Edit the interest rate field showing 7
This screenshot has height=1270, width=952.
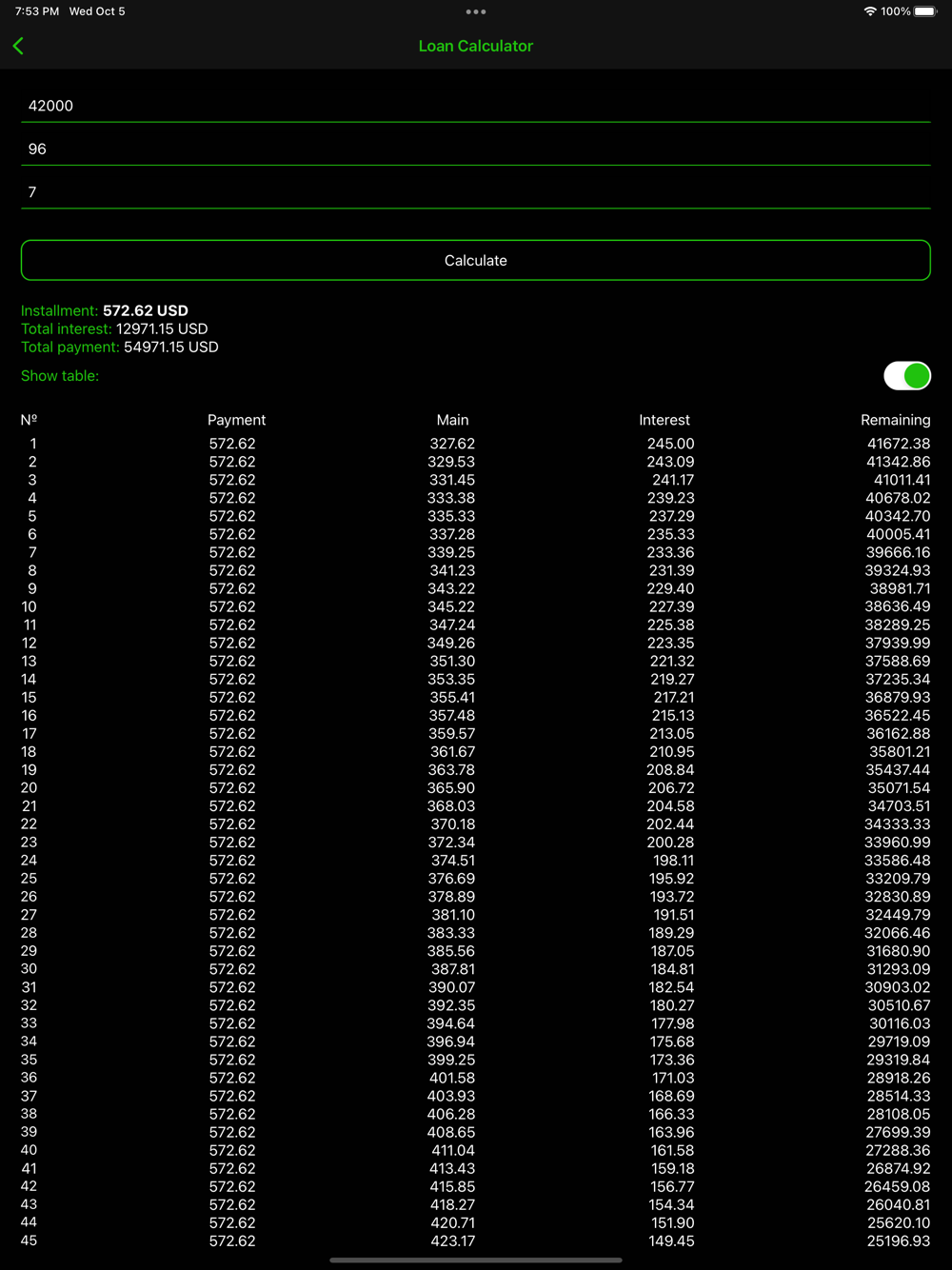(476, 192)
